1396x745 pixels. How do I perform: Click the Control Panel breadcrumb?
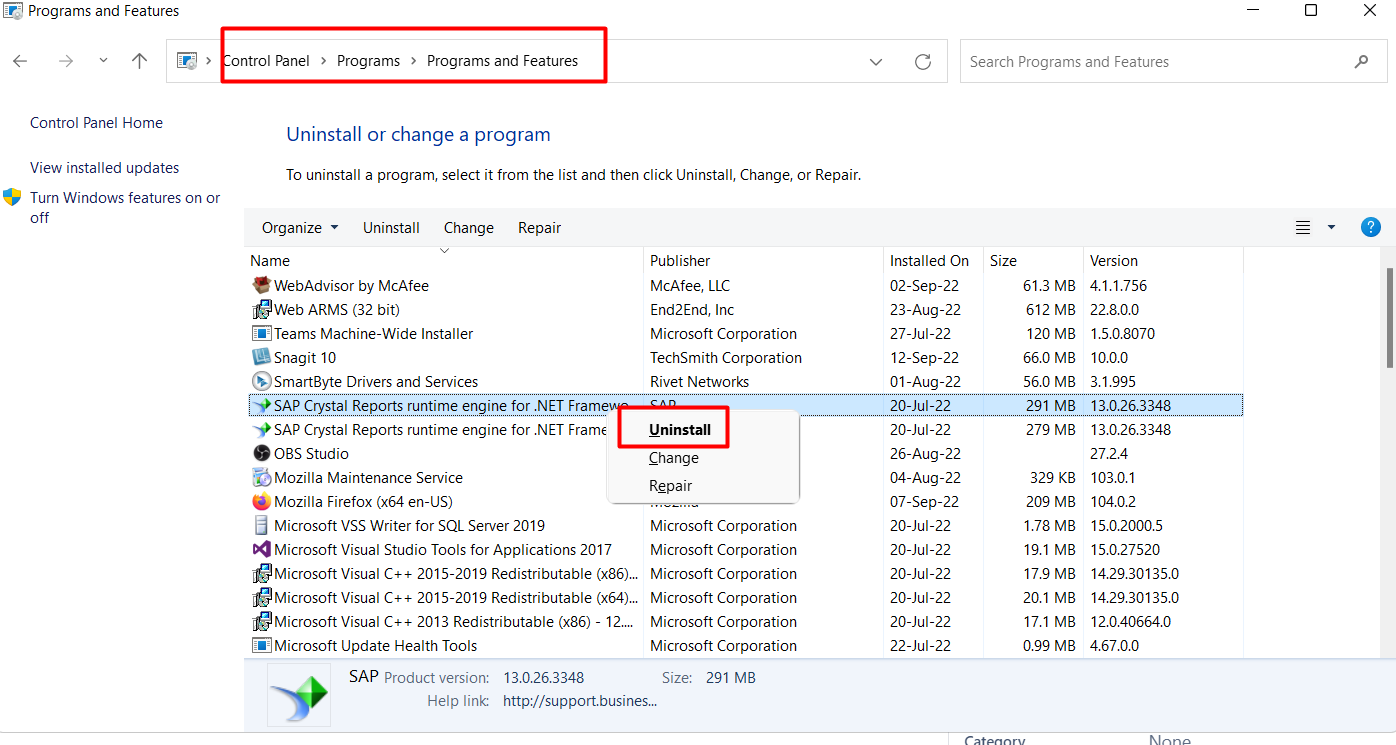coord(266,61)
